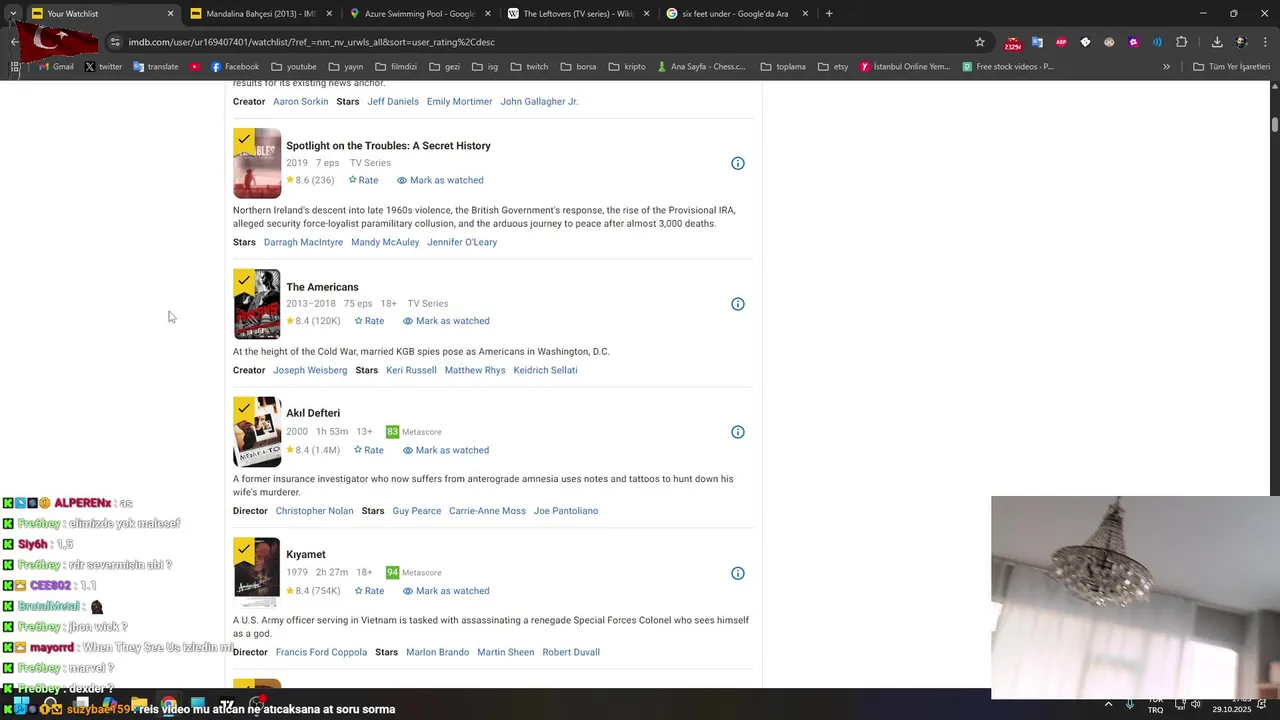Open info icon for The Americans
Image resolution: width=1280 pixels, height=720 pixels.
point(737,304)
